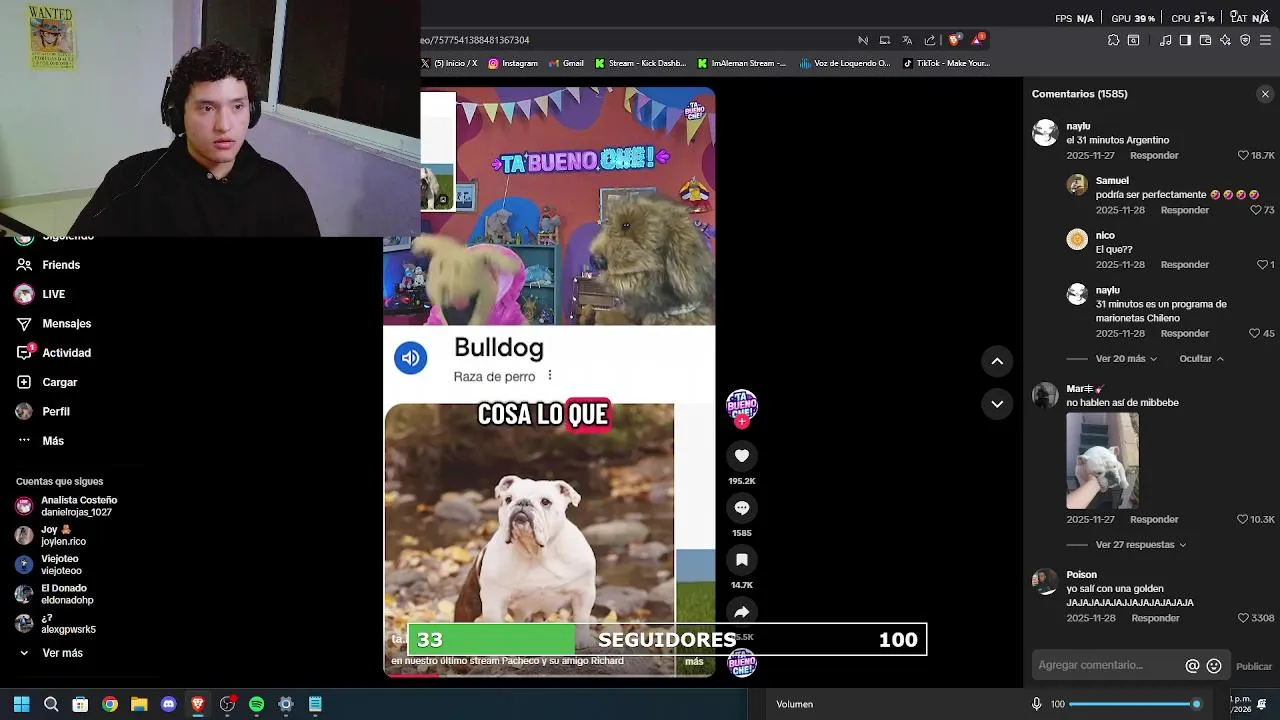Click Responder under Poison's comment
The height and width of the screenshot is (720, 1280).
coord(1155,618)
